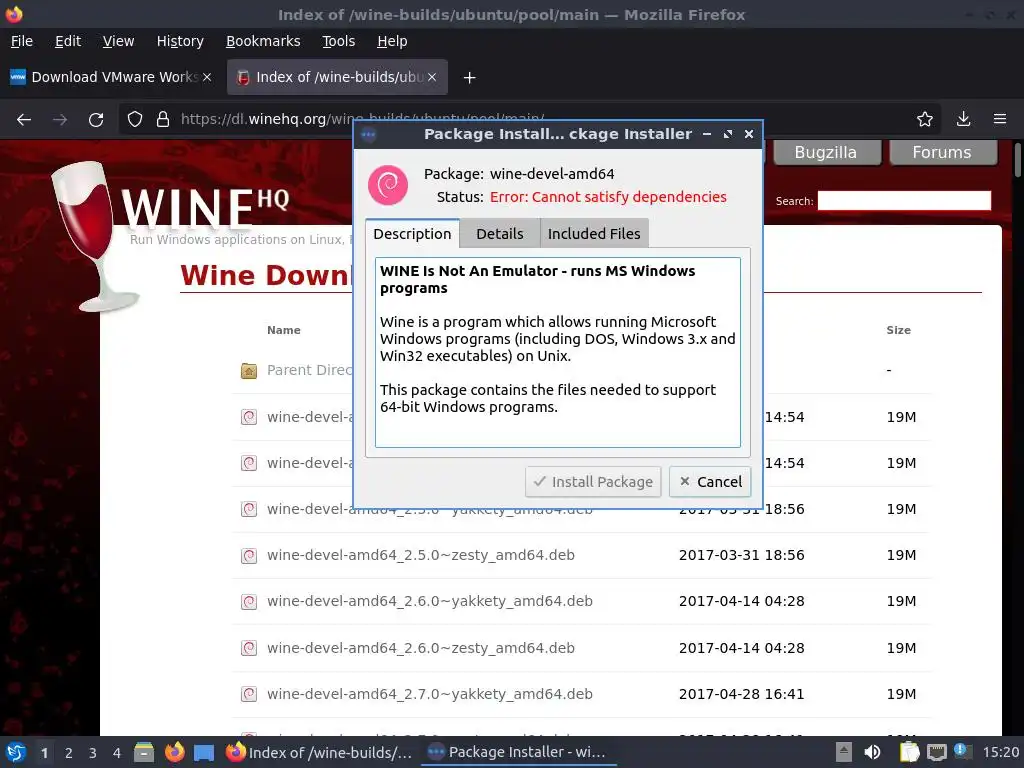Click the Parent Directory link
Image resolution: width=1024 pixels, height=768 pixels.
tap(310, 370)
